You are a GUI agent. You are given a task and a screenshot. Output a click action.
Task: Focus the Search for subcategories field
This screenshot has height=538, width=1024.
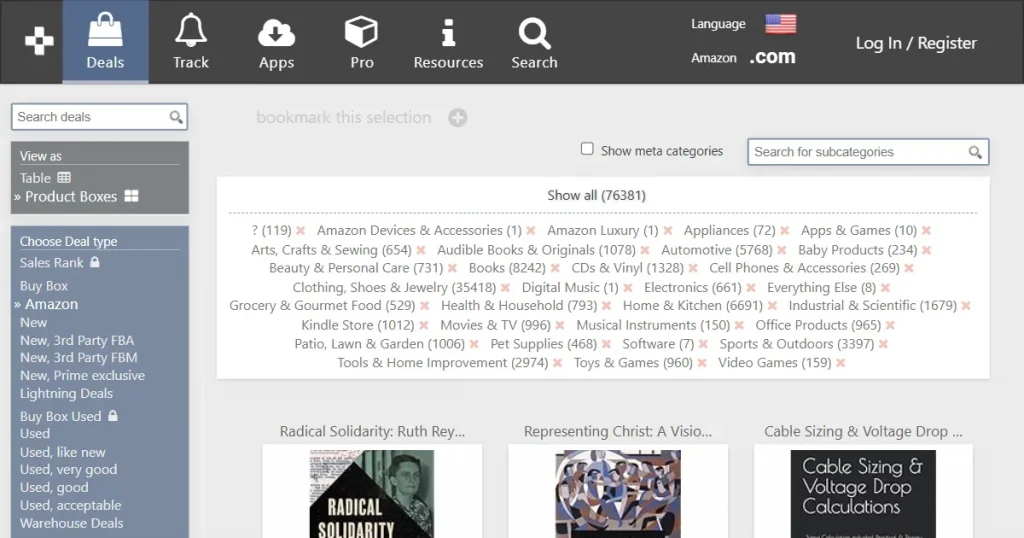pyautogui.click(x=858, y=152)
